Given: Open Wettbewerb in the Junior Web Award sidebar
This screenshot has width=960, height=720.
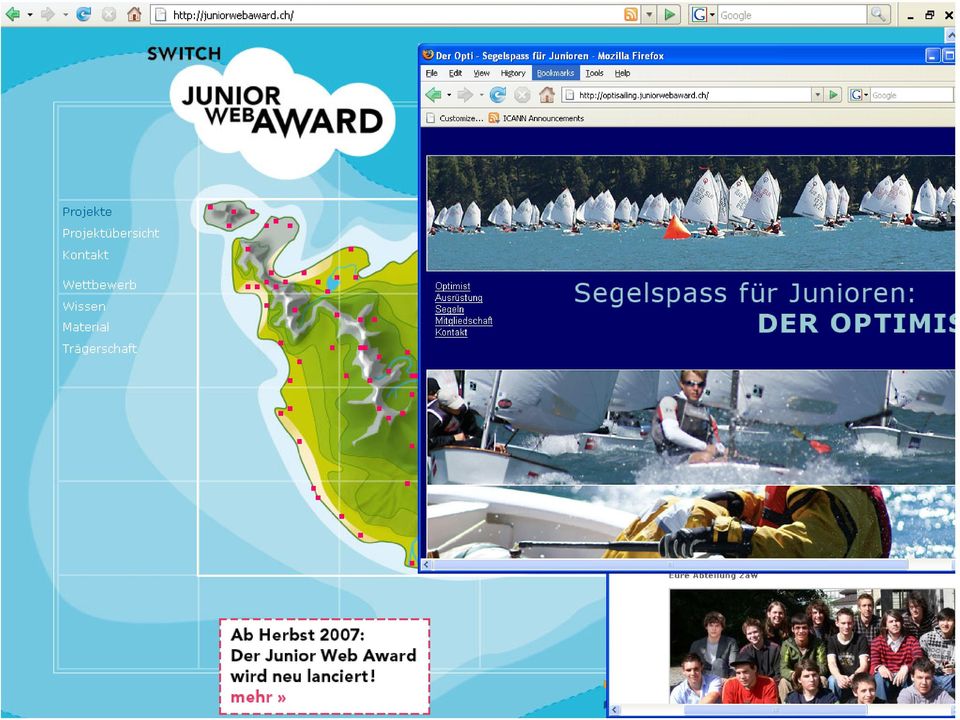Looking at the screenshot, I should pos(99,285).
